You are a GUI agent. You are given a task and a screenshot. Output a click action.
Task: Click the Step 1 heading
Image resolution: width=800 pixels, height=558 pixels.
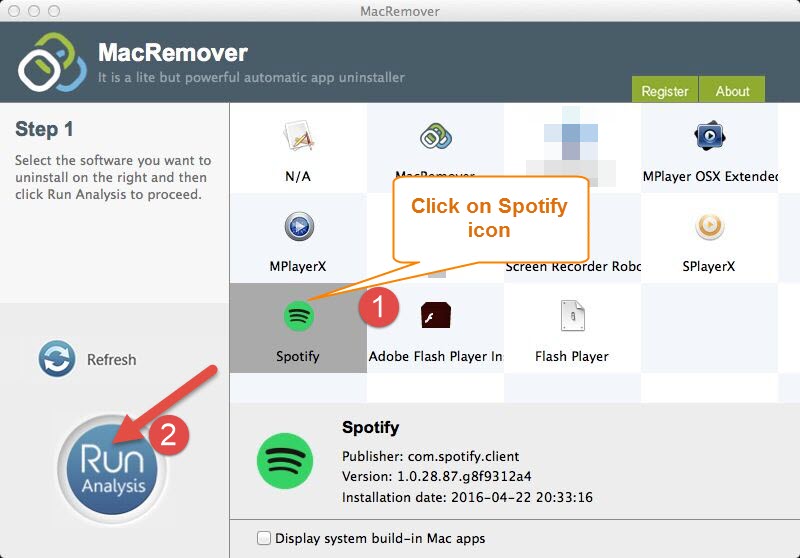[44, 129]
